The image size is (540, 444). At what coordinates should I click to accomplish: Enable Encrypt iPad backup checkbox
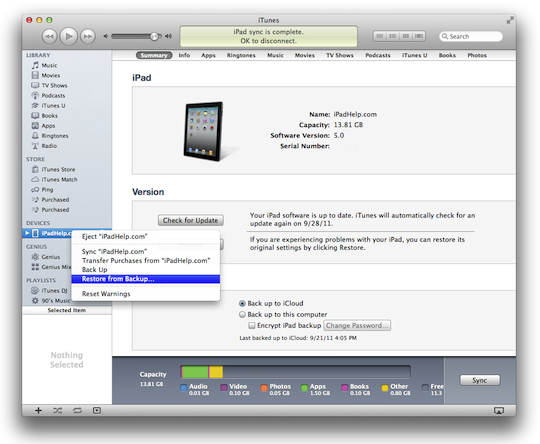(252, 326)
